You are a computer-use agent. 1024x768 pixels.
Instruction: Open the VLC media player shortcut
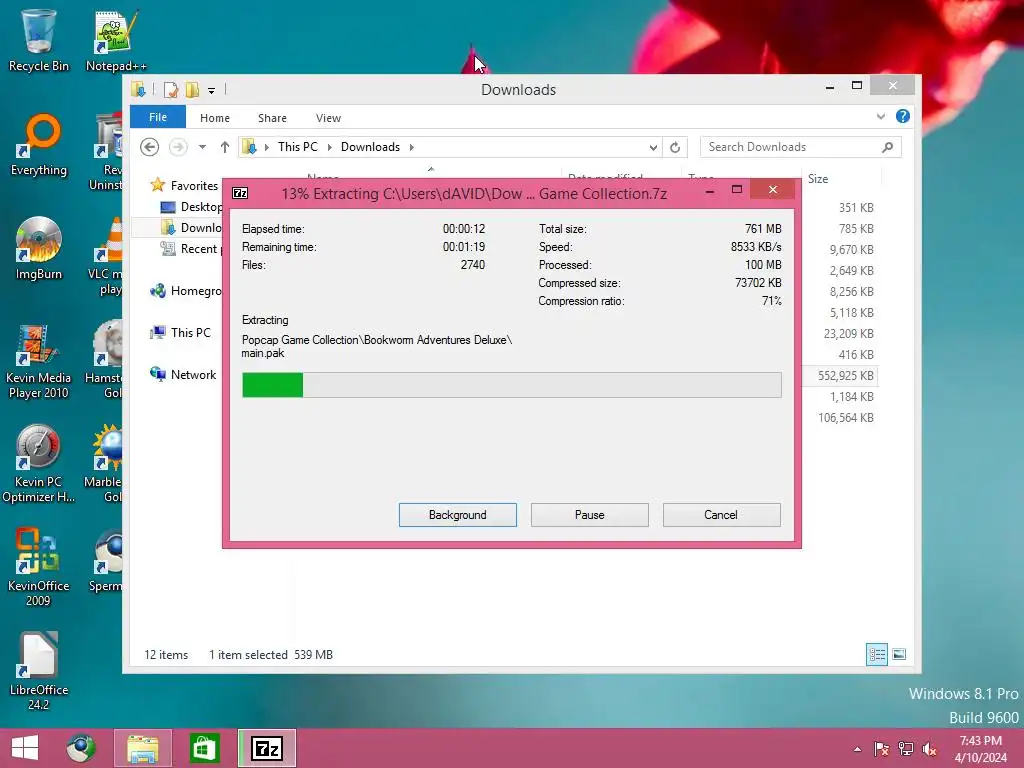(107, 257)
